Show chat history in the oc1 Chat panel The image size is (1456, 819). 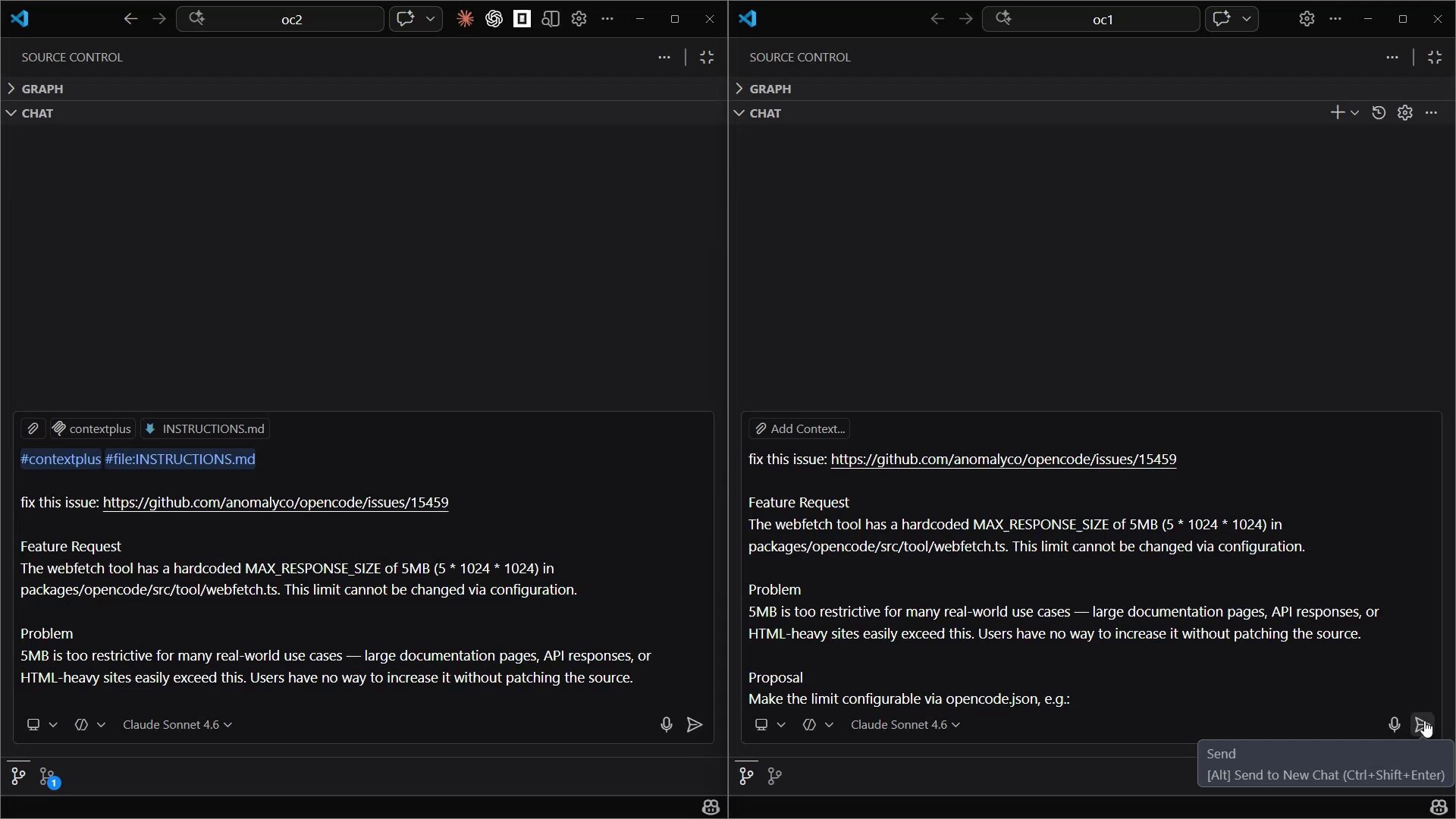point(1379,113)
